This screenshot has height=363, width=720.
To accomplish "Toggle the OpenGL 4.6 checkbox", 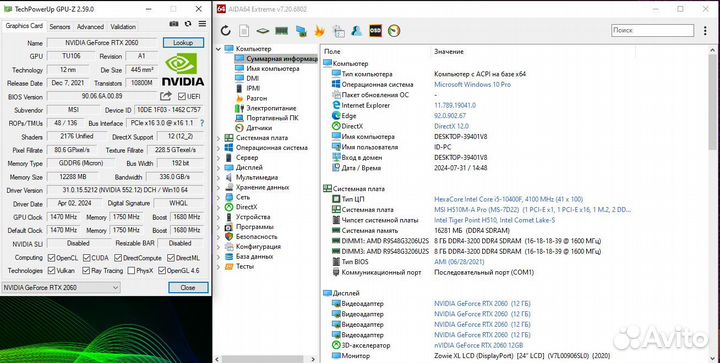I will coord(162,271).
